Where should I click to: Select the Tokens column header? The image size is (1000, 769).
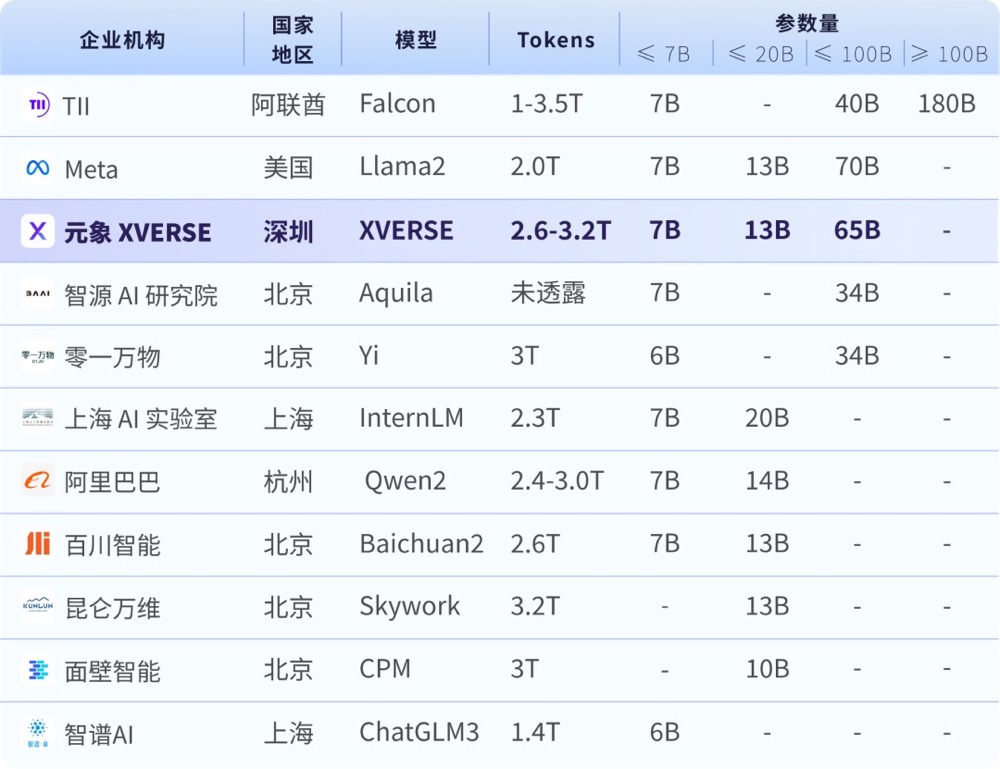[556, 40]
